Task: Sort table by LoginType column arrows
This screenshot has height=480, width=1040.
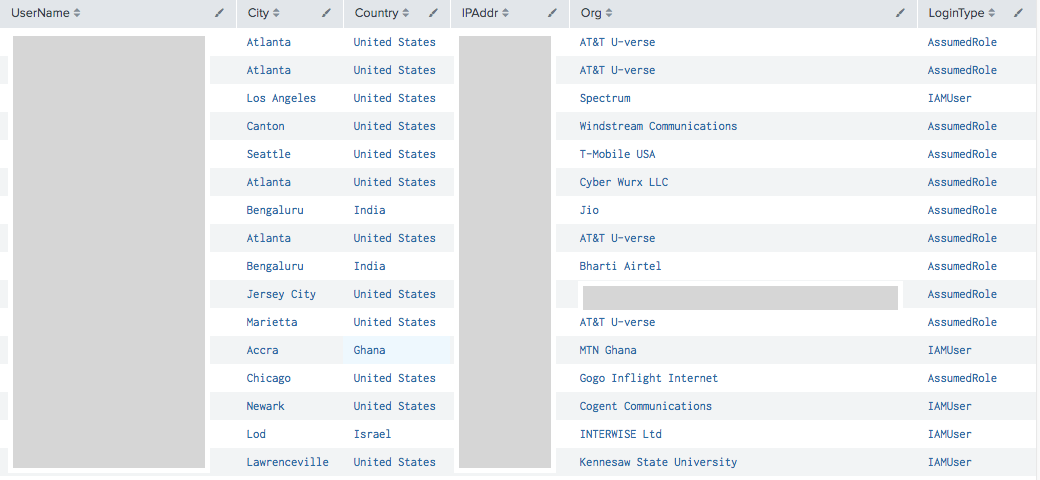Action: [992, 13]
